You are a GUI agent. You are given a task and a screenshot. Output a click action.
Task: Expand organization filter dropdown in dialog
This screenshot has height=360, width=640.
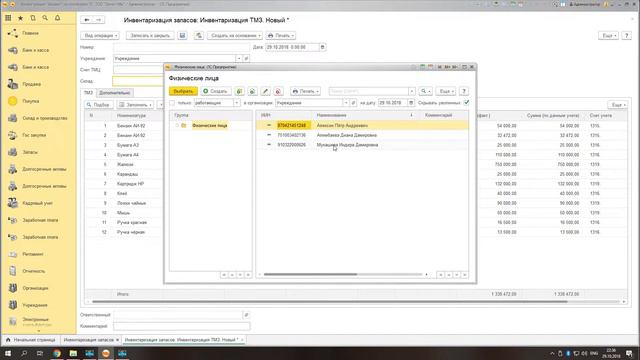[x=346, y=103]
